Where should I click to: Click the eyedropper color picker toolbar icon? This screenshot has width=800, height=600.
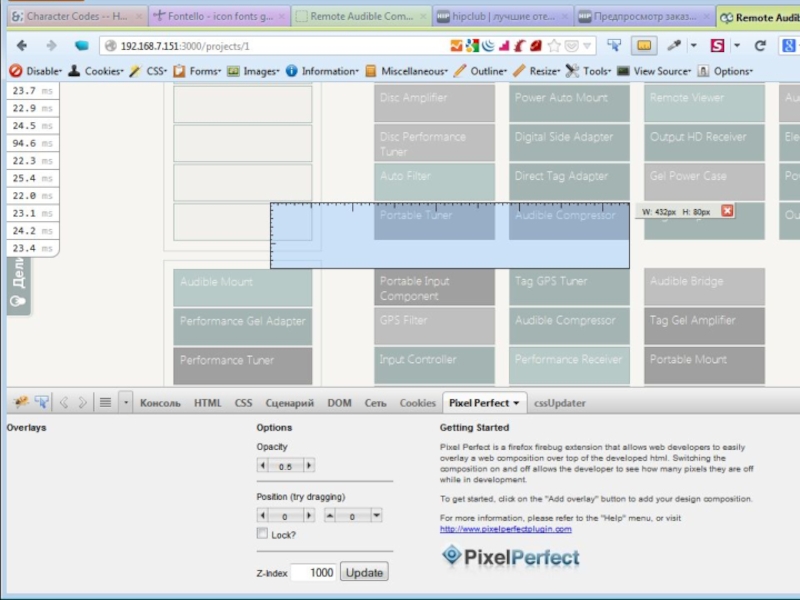coord(674,46)
